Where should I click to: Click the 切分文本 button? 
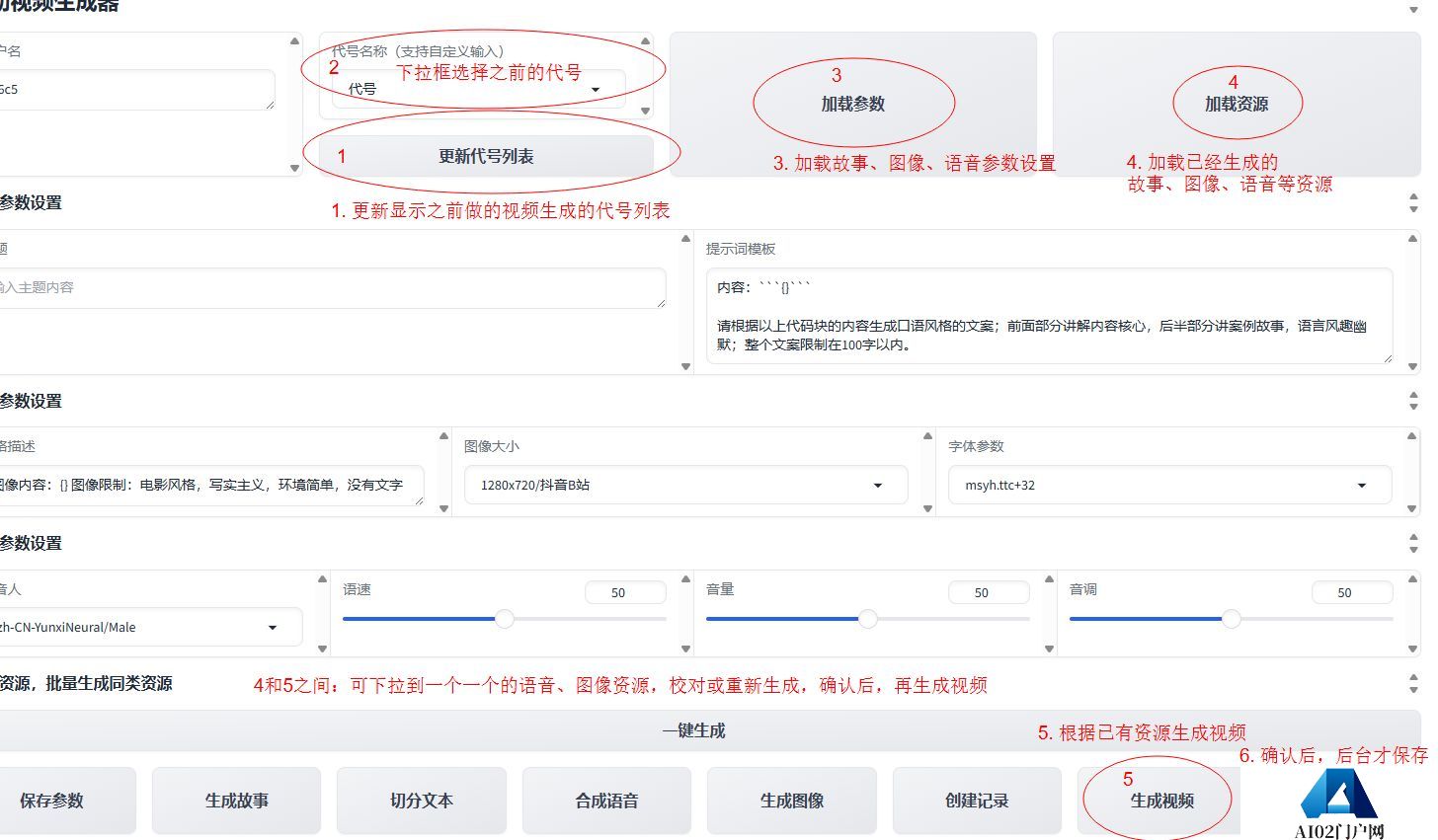coord(422,801)
